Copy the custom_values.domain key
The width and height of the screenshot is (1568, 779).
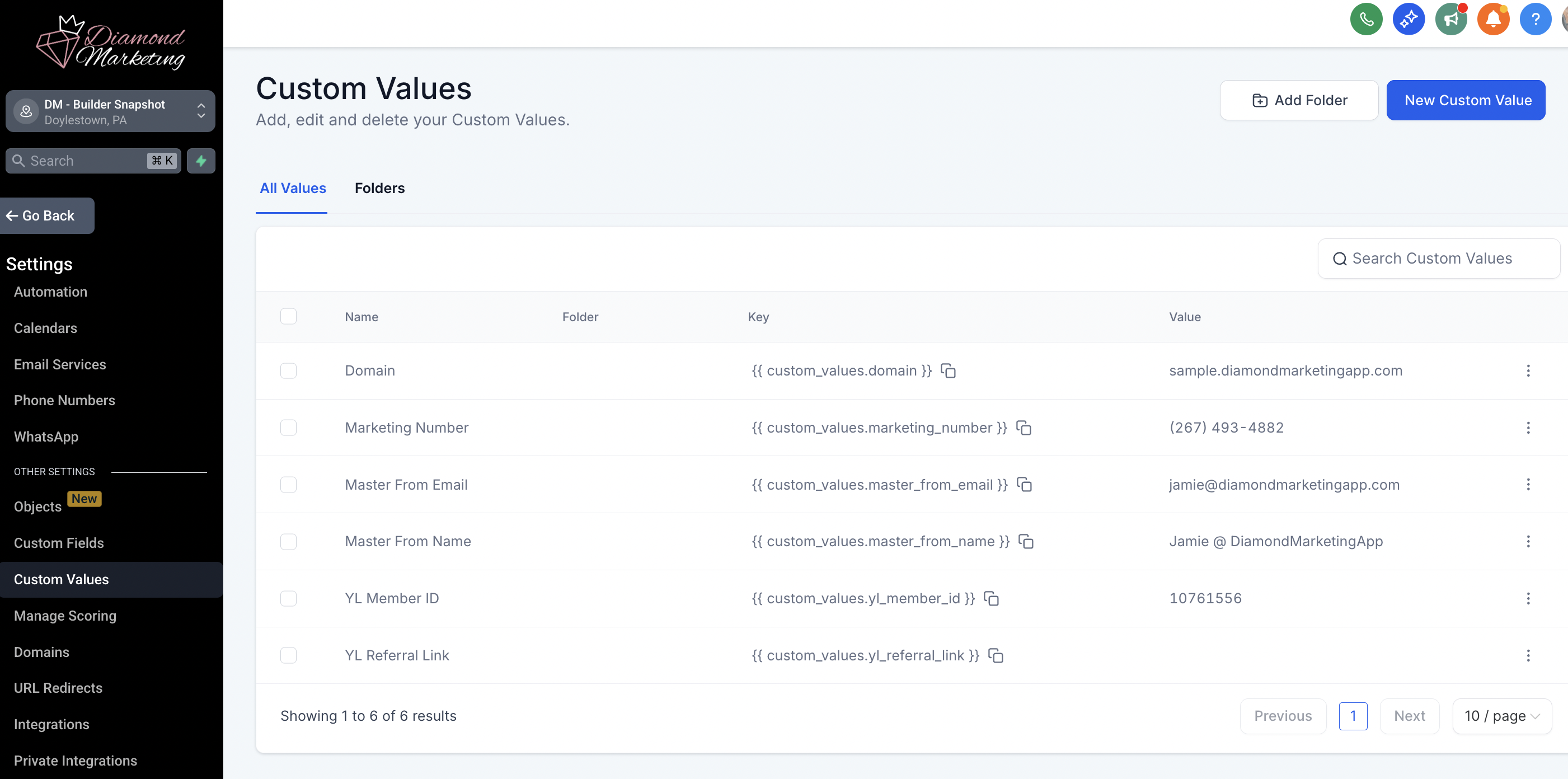point(948,370)
